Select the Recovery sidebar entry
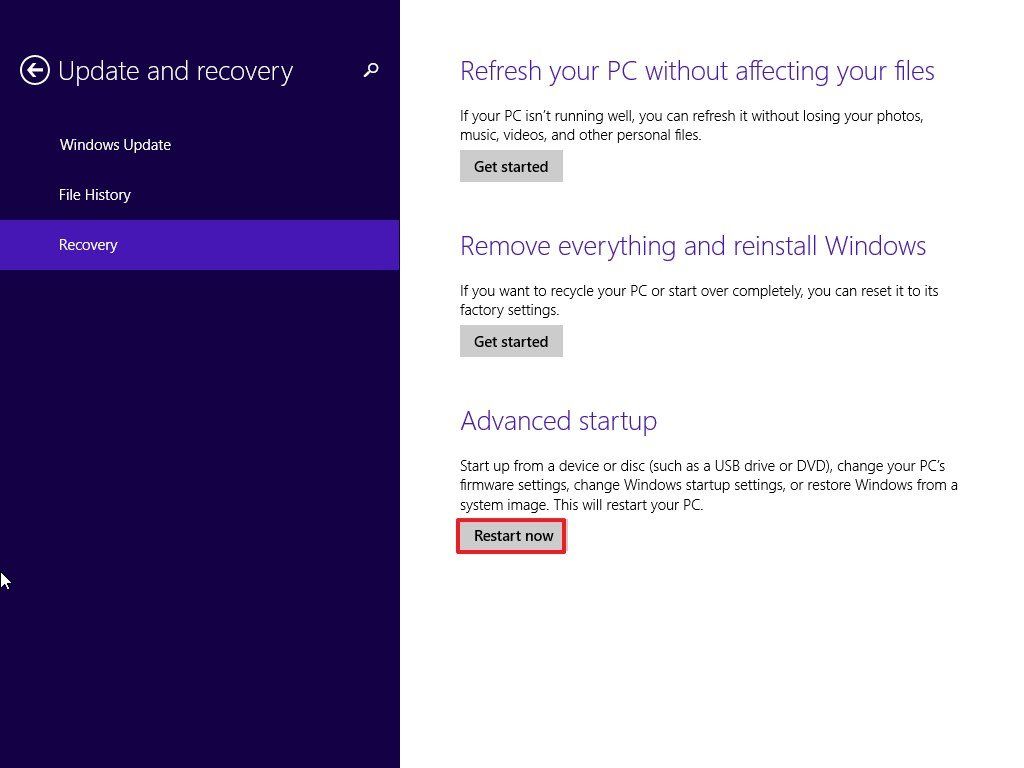 88,245
